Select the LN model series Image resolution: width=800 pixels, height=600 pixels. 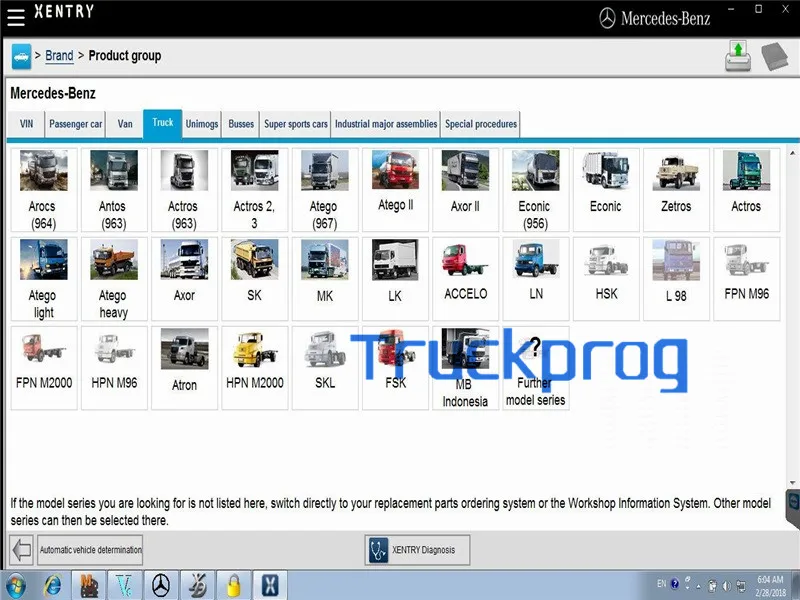(x=536, y=279)
